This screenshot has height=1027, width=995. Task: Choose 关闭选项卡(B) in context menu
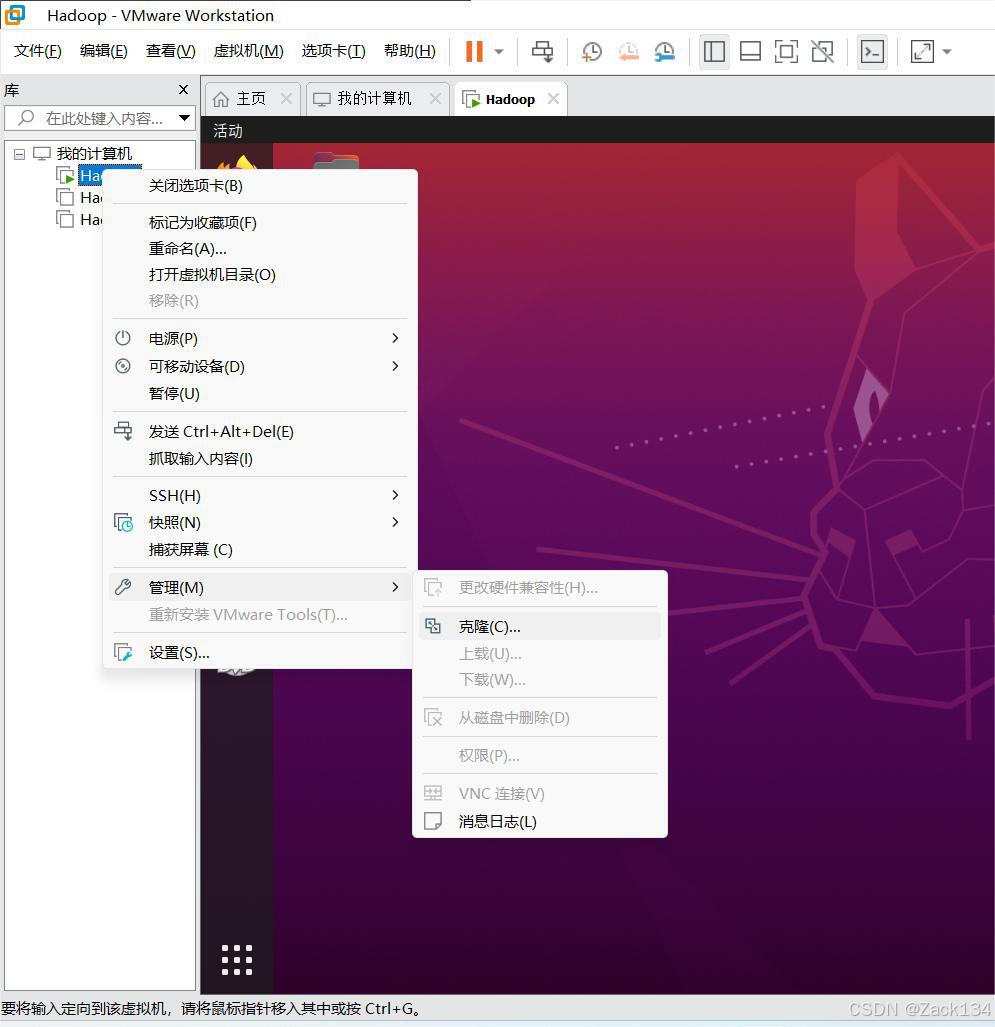(x=260, y=186)
